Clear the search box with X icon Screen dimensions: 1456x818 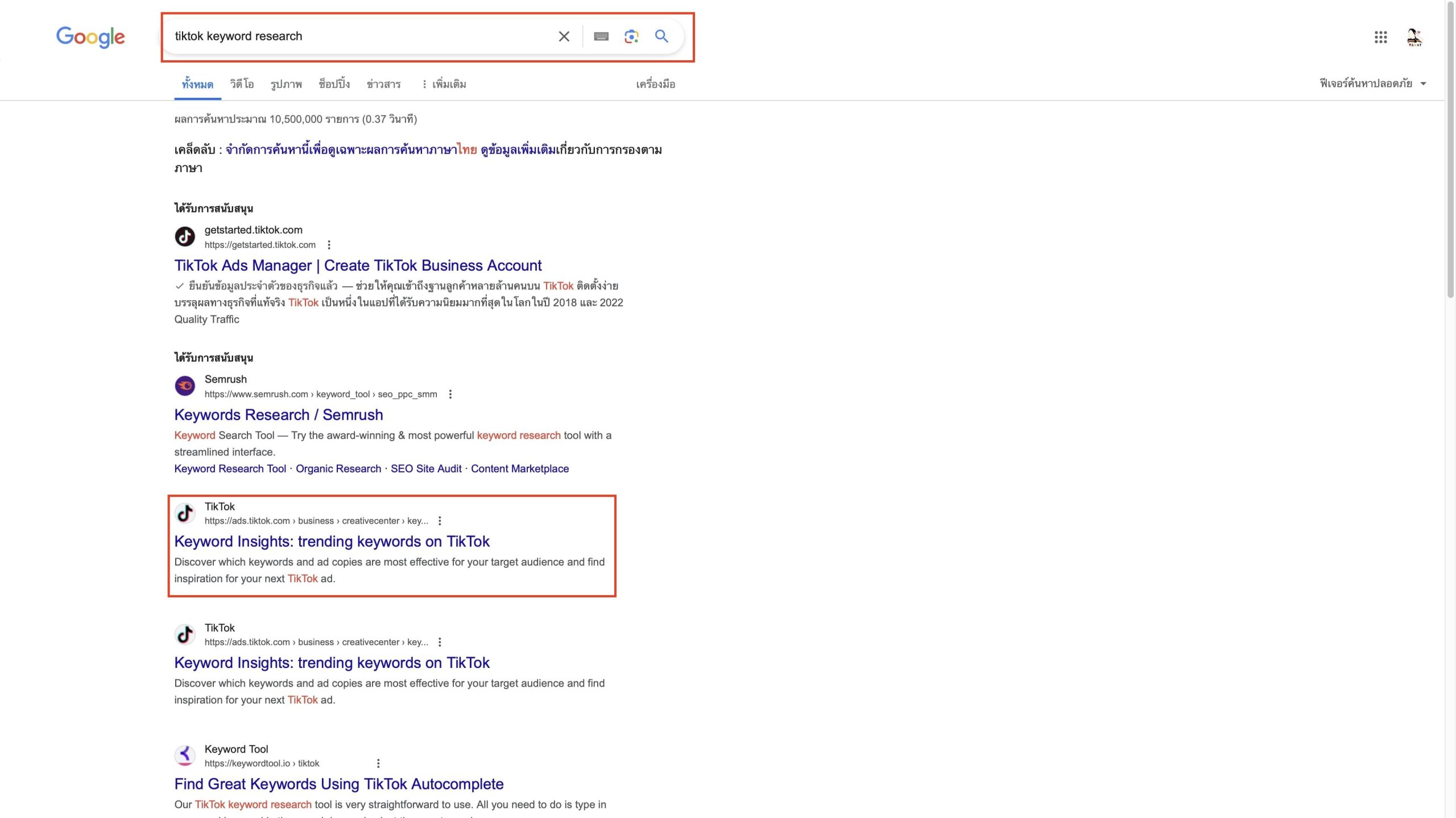pyautogui.click(x=564, y=36)
